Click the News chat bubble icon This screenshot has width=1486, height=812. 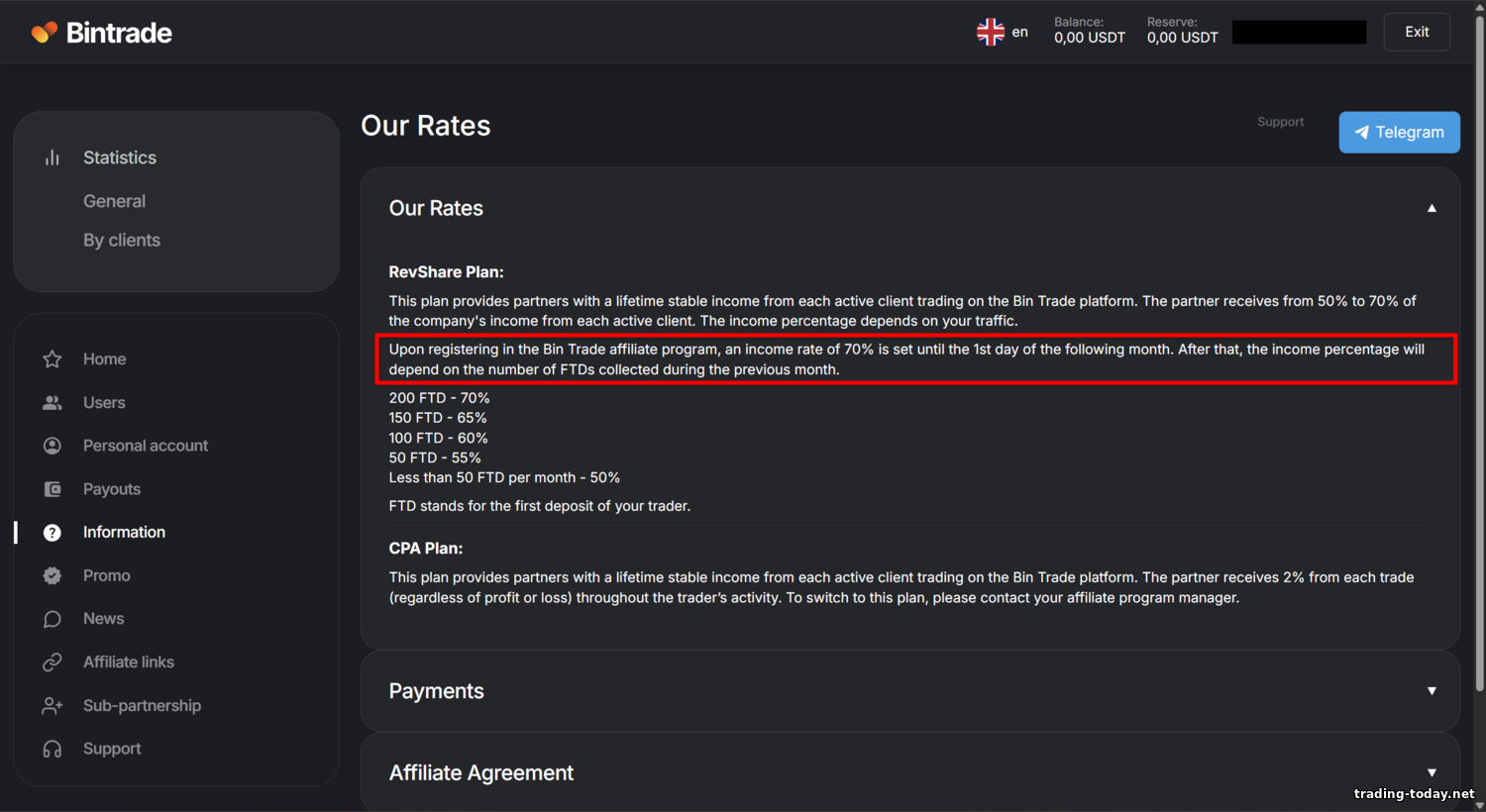[53, 619]
